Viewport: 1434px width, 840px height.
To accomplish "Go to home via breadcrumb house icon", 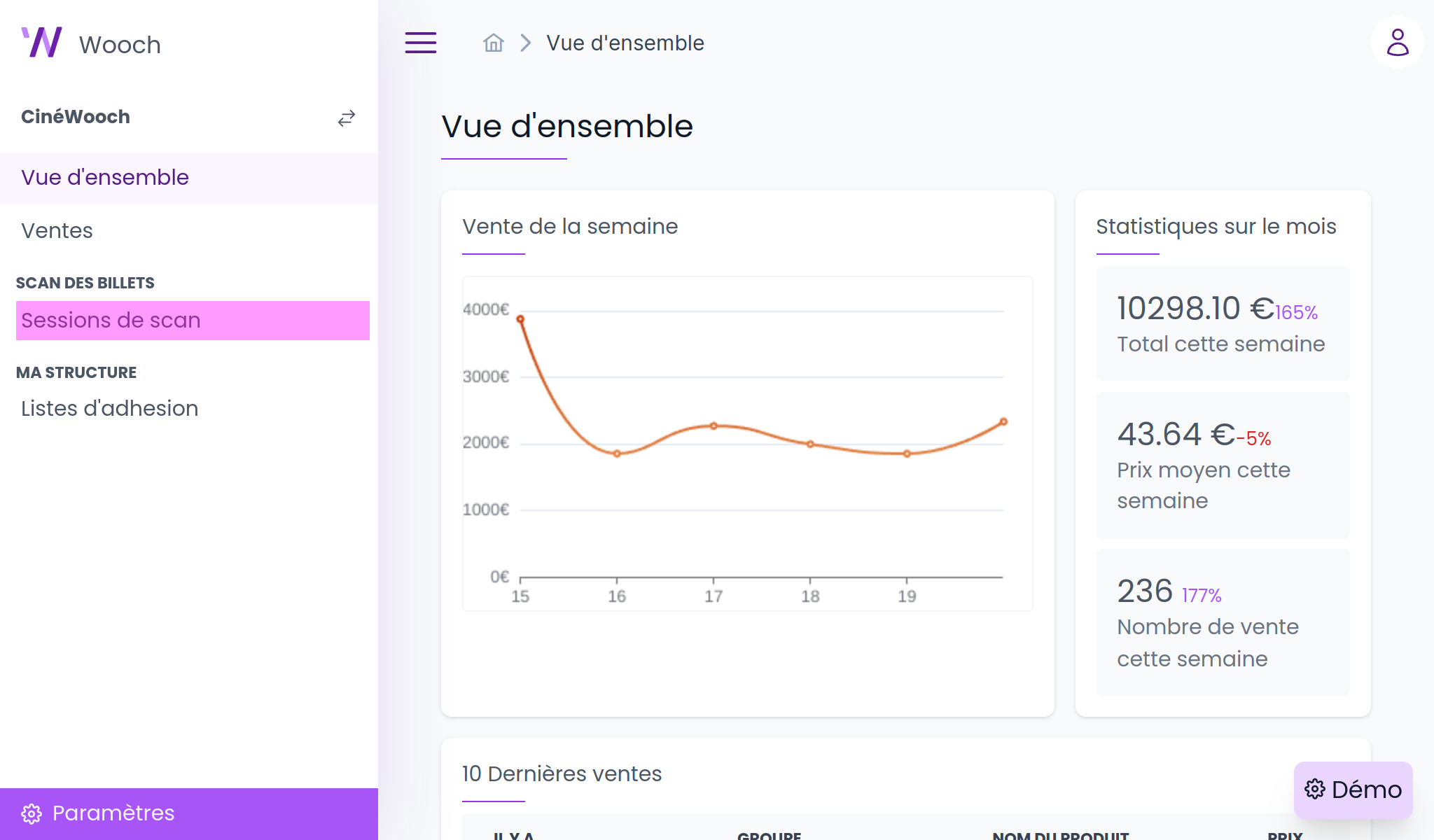I will pos(494,43).
